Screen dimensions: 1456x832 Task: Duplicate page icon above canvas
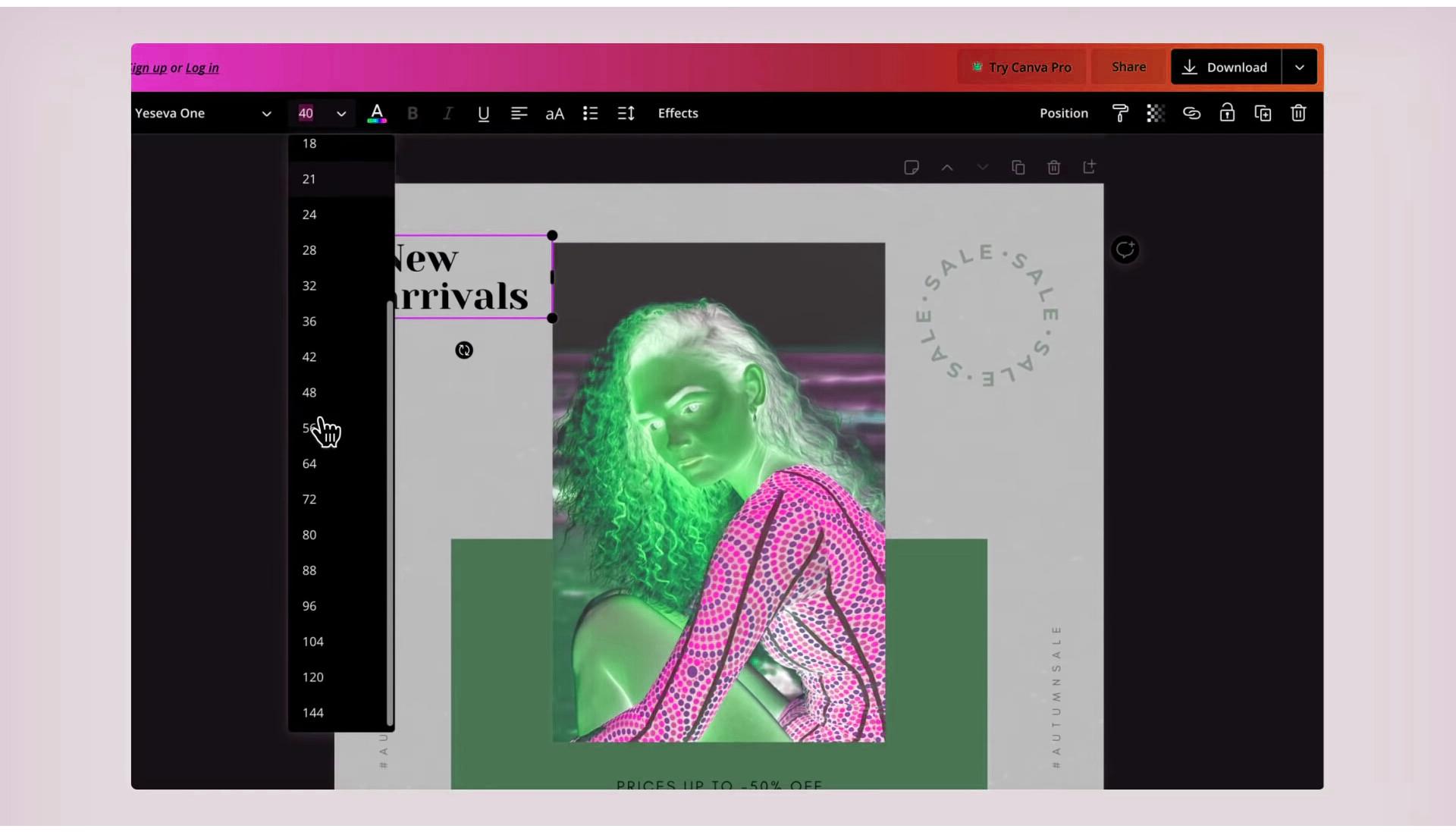tap(1018, 168)
